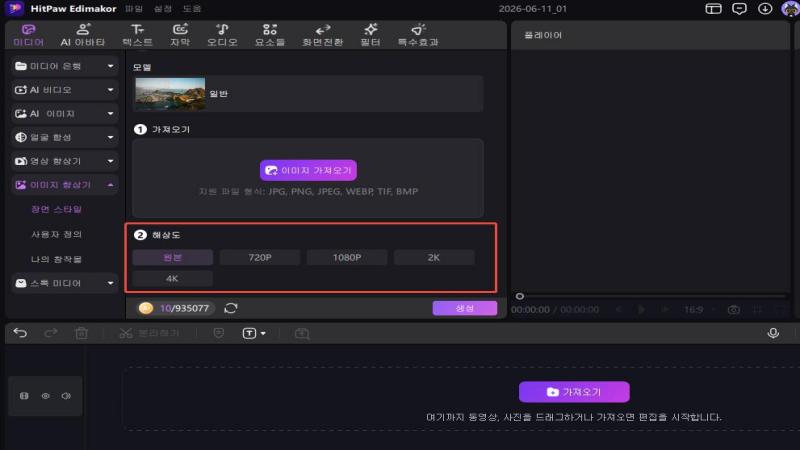Click the T text tool icon
800x450 pixels.
(249, 334)
